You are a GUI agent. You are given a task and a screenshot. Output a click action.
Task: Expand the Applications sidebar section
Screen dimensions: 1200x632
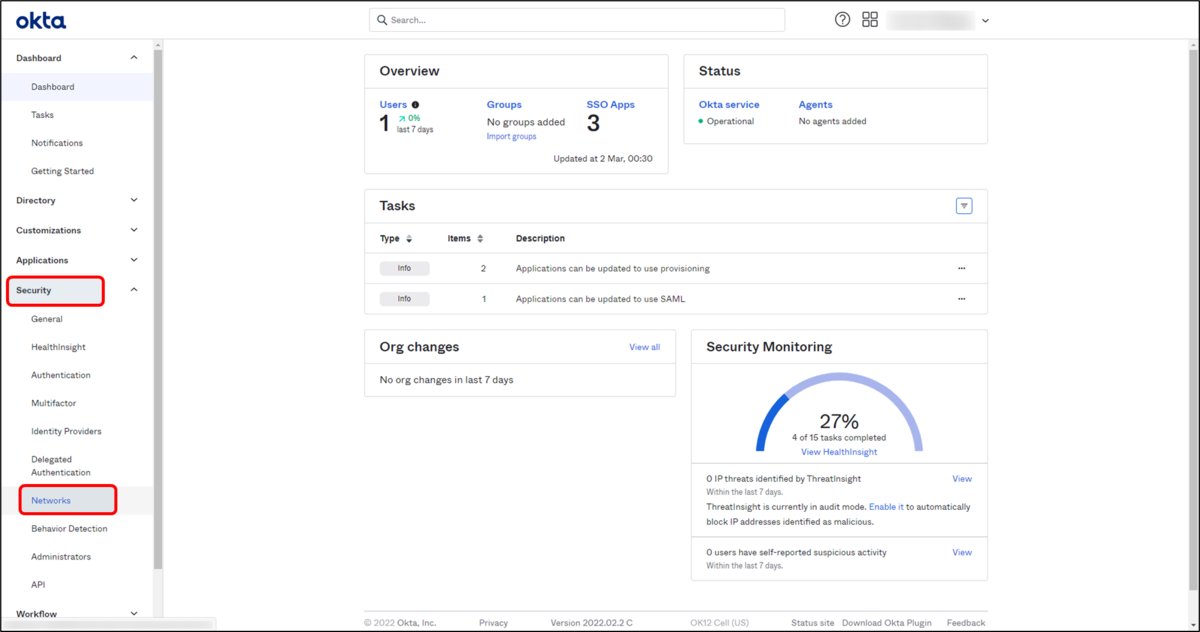click(x=134, y=260)
